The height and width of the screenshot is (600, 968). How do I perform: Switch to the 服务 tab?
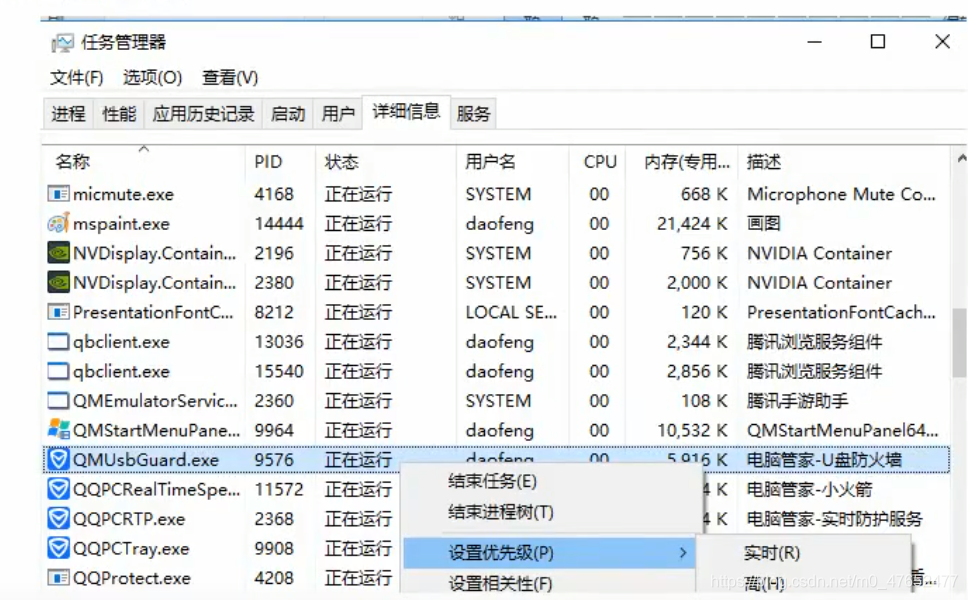(x=474, y=114)
